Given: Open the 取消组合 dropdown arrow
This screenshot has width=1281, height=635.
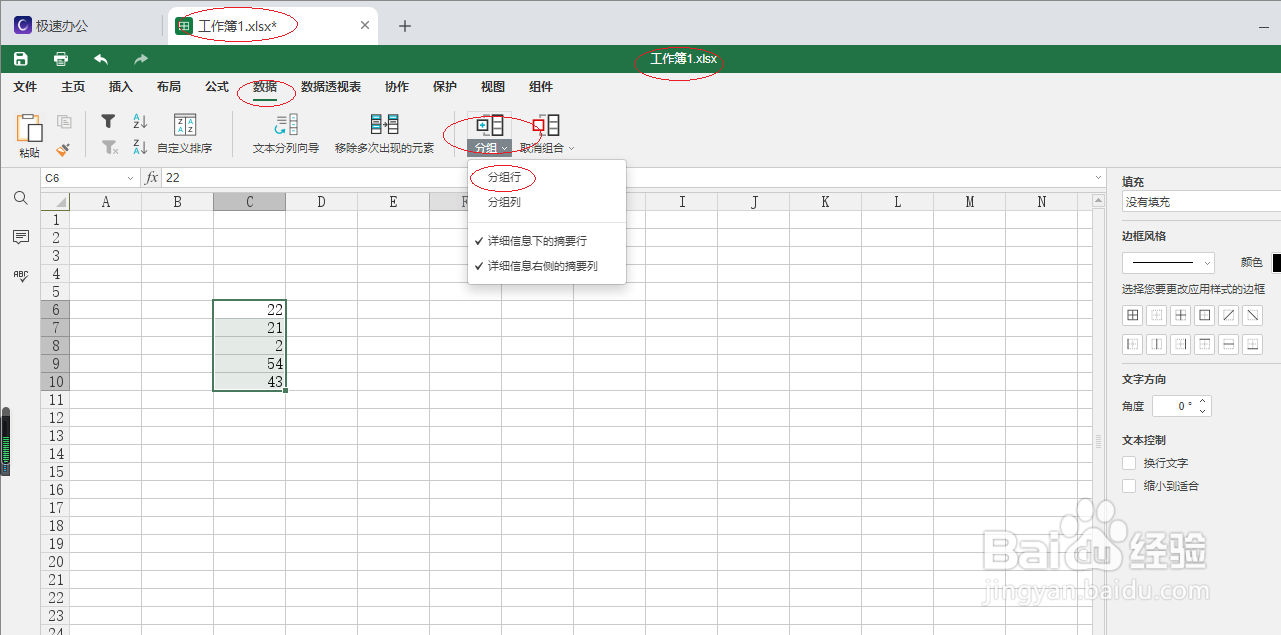Looking at the screenshot, I should coord(571,147).
